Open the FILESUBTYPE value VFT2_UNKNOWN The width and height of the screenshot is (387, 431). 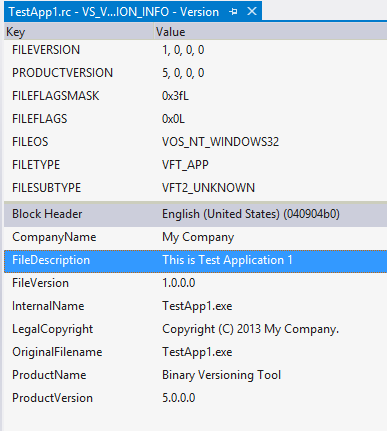[208, 188]
